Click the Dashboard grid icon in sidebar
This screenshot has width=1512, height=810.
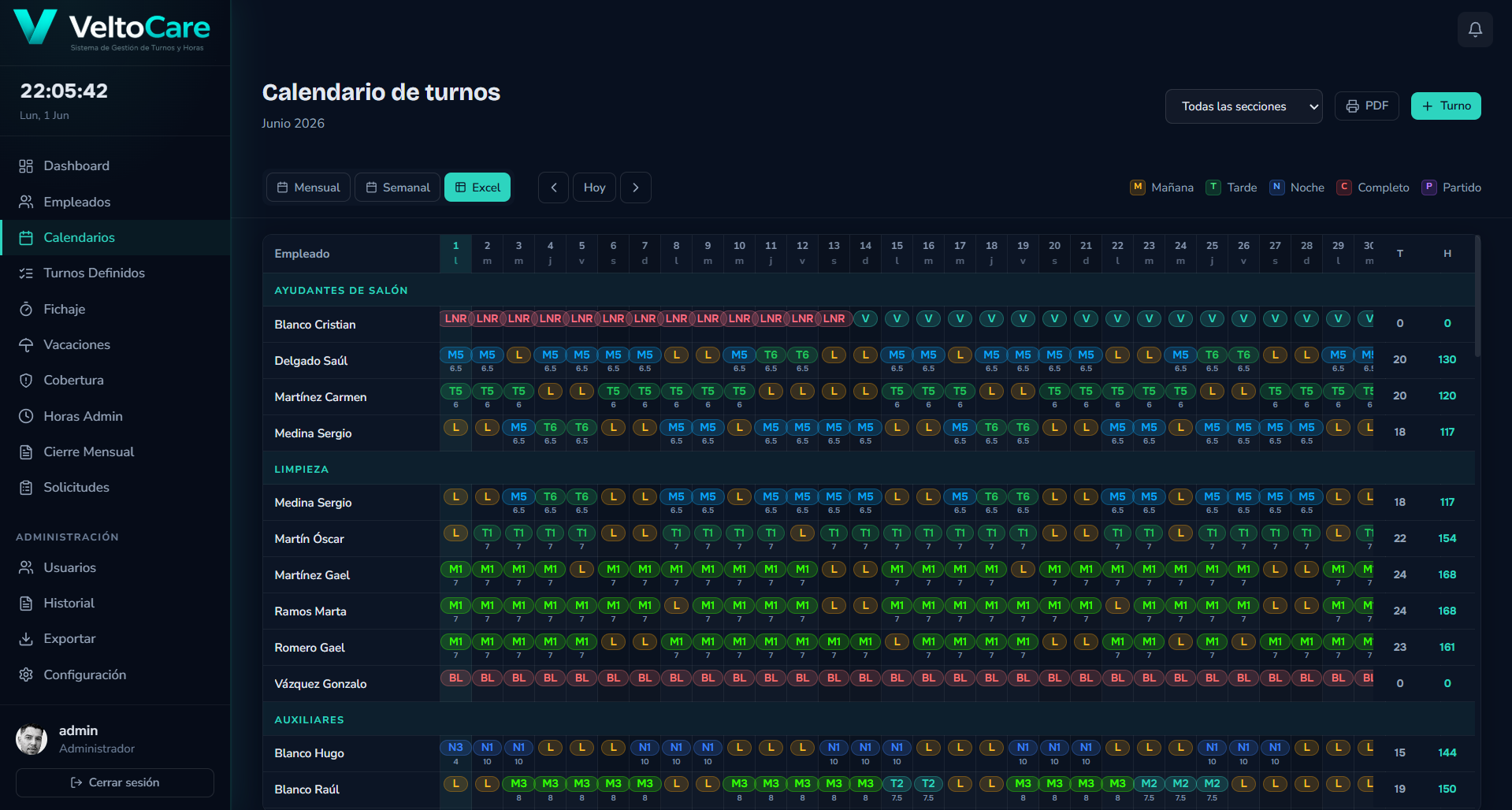click(x=26, y=166)
